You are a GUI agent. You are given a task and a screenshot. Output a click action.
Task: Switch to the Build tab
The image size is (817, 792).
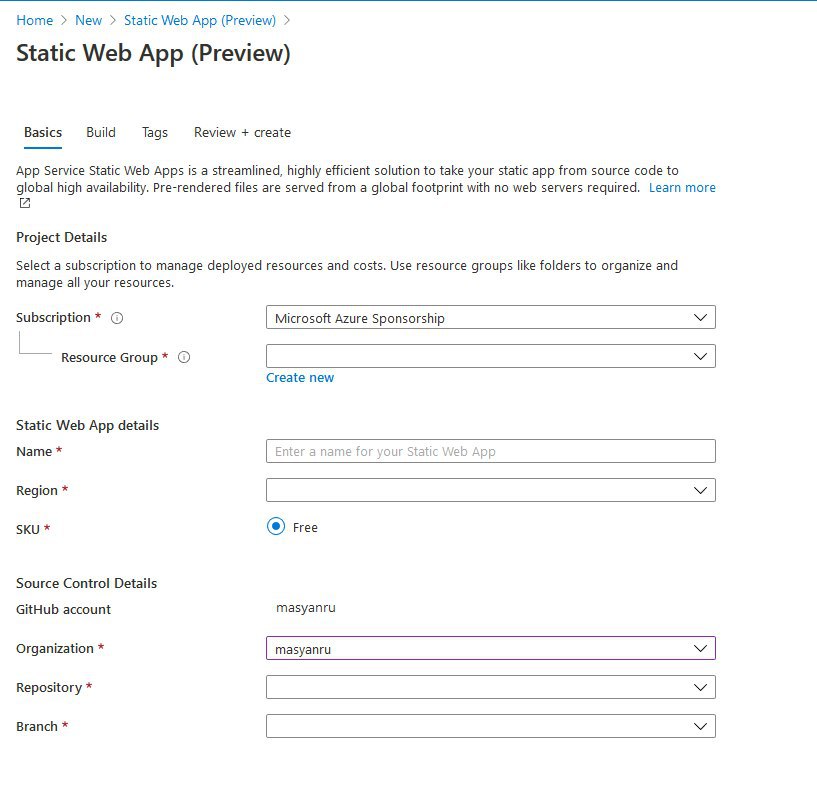(101, 132)
